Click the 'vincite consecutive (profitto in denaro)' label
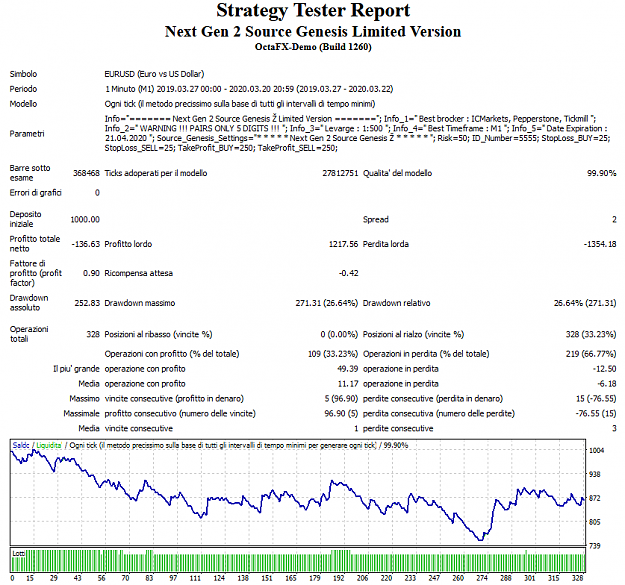 pos(174,399)
